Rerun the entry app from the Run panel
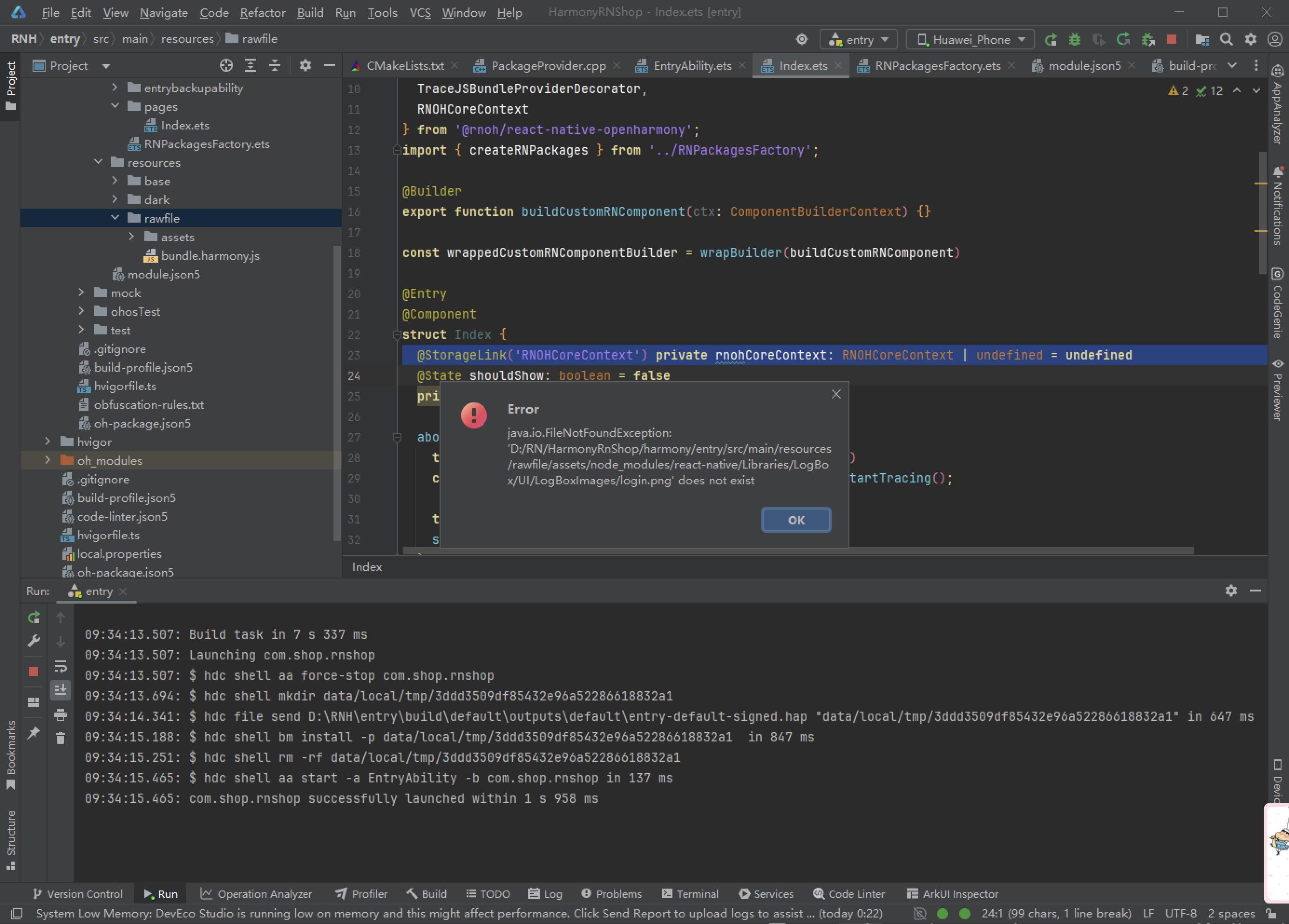The width and height of the screenshot is (1289, 924). tap(34, 618)
